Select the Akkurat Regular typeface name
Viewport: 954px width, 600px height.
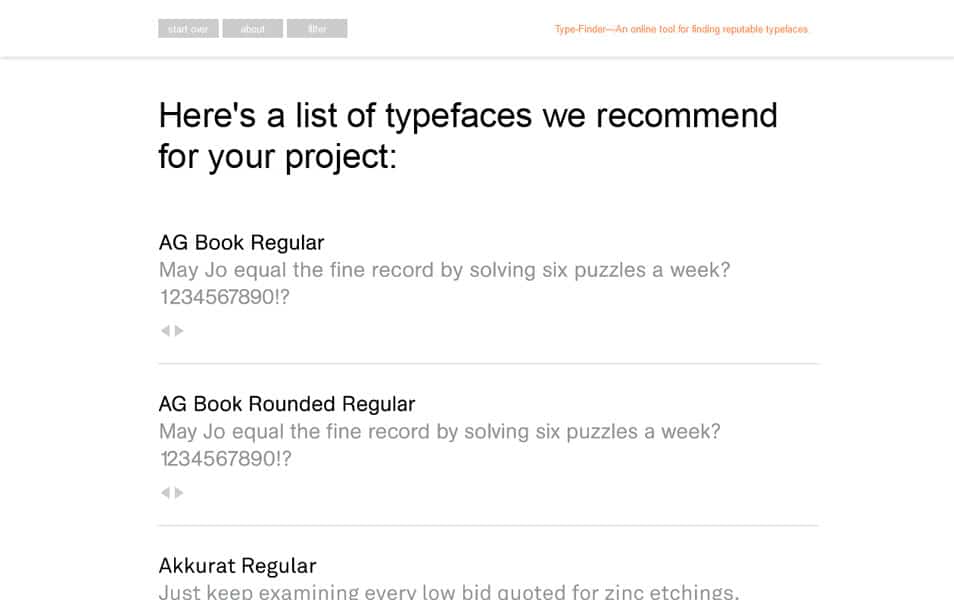pos(236,565)
